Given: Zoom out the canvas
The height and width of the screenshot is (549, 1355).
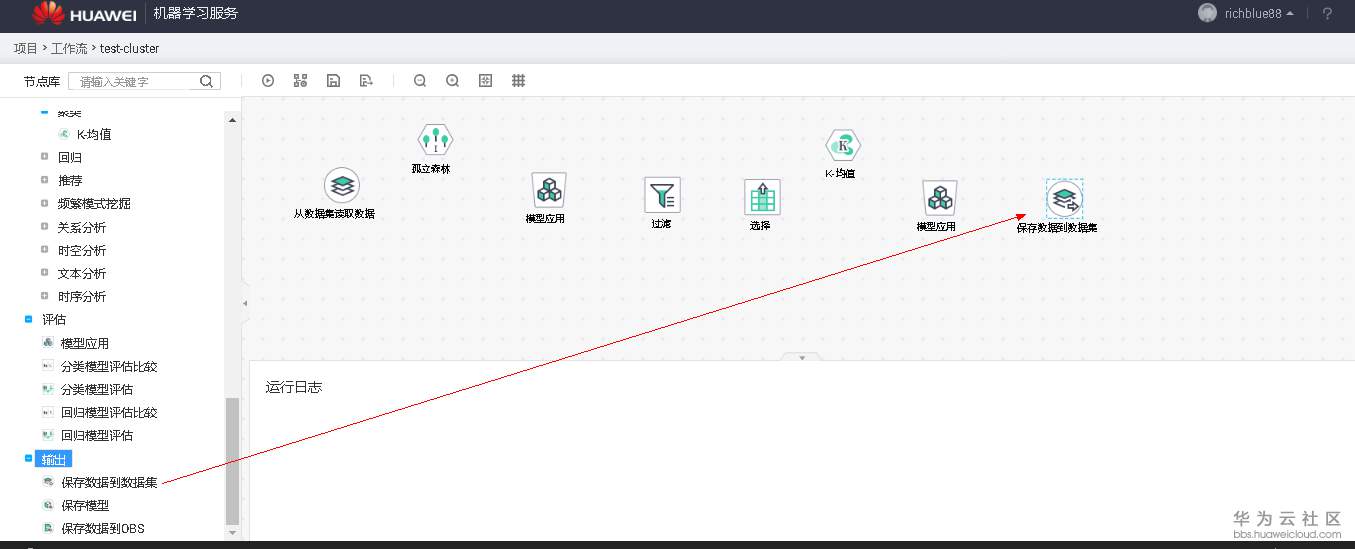Looking at the screenshot, I should coord(420,81).
